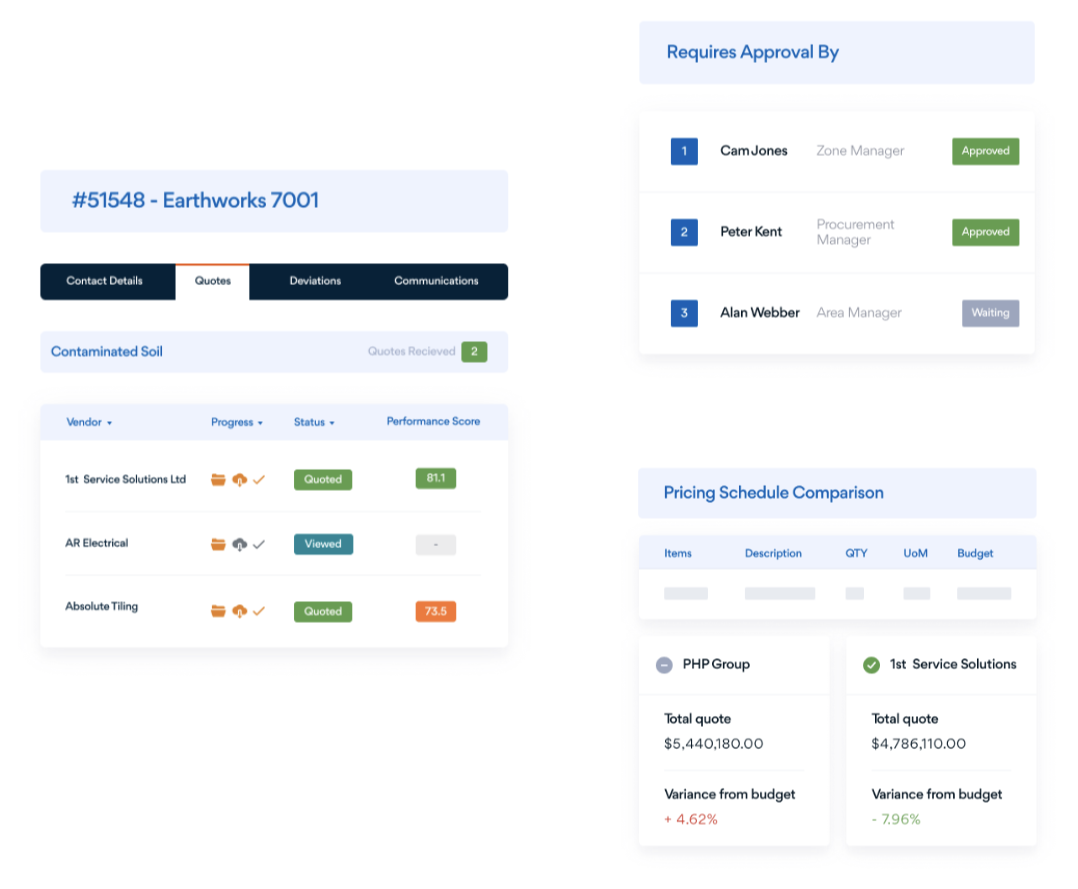Open the folder icon for Absolute Tiling
The image size is (1078, 889).
point(218,611)
